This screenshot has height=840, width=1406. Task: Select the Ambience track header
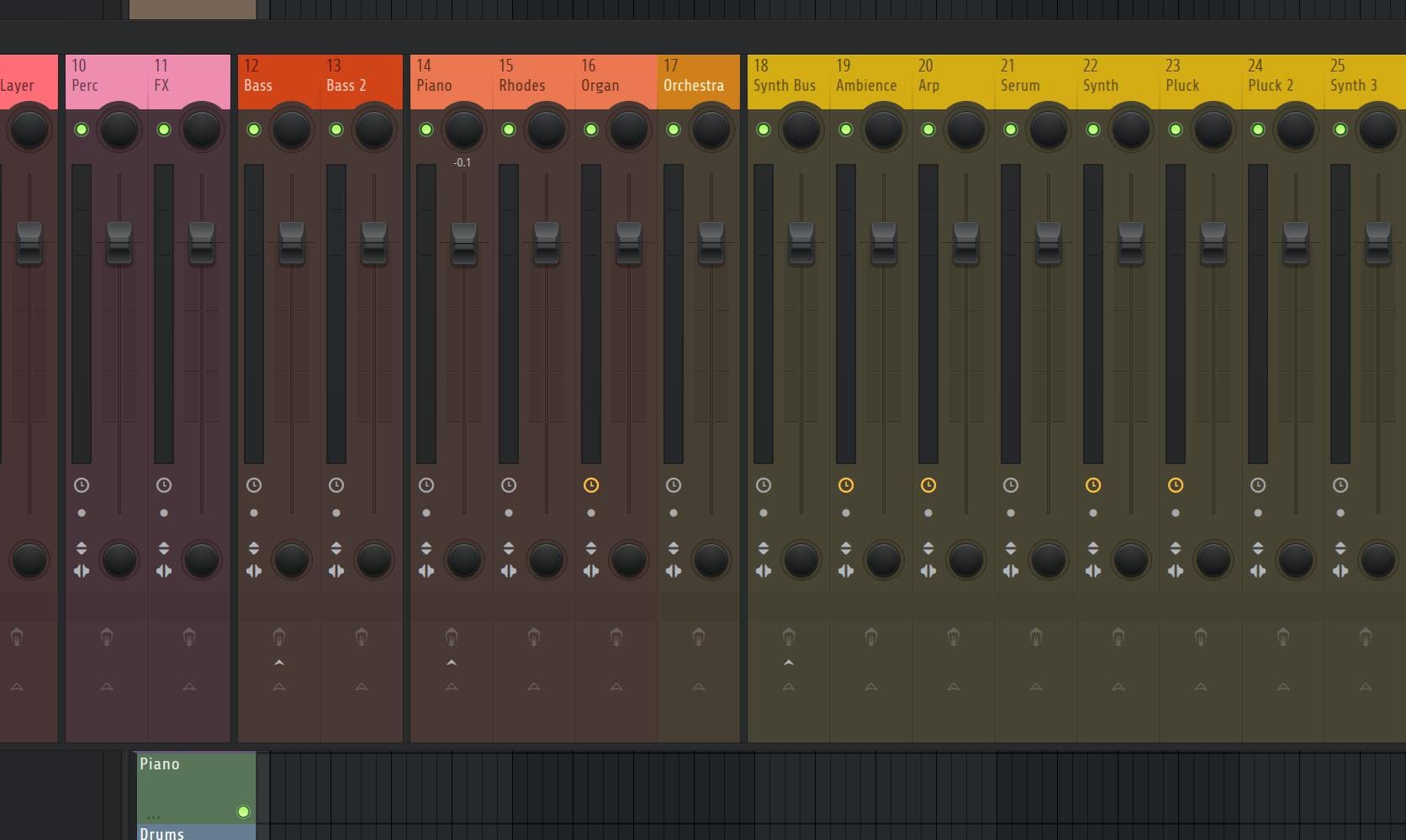coord(871,82)
